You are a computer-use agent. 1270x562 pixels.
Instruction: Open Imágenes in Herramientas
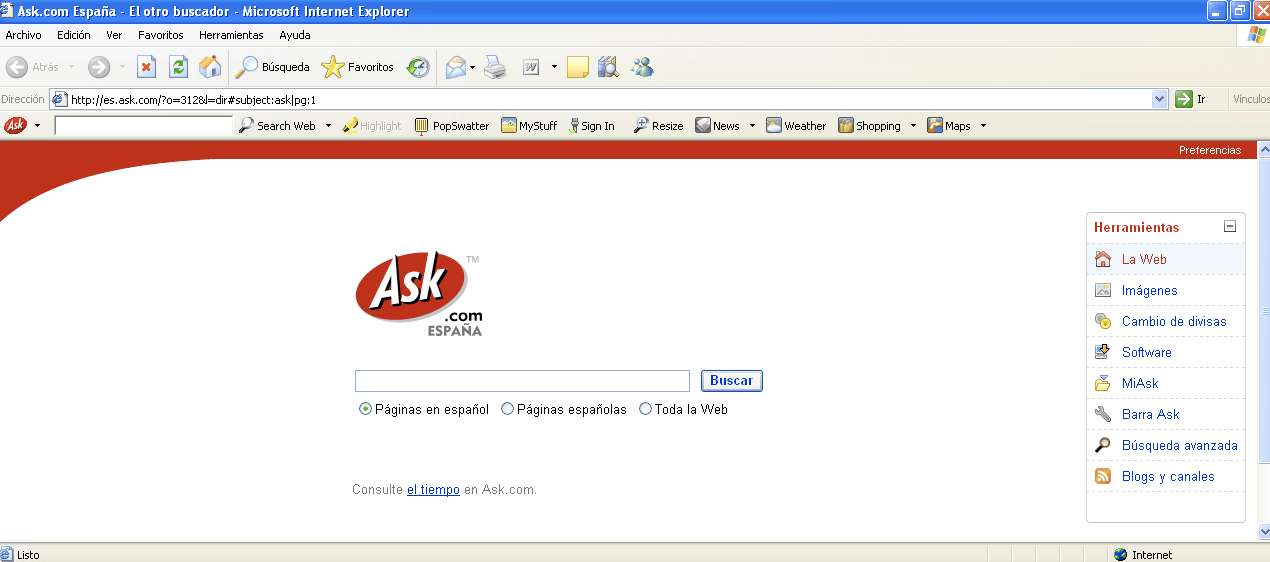1150,290
